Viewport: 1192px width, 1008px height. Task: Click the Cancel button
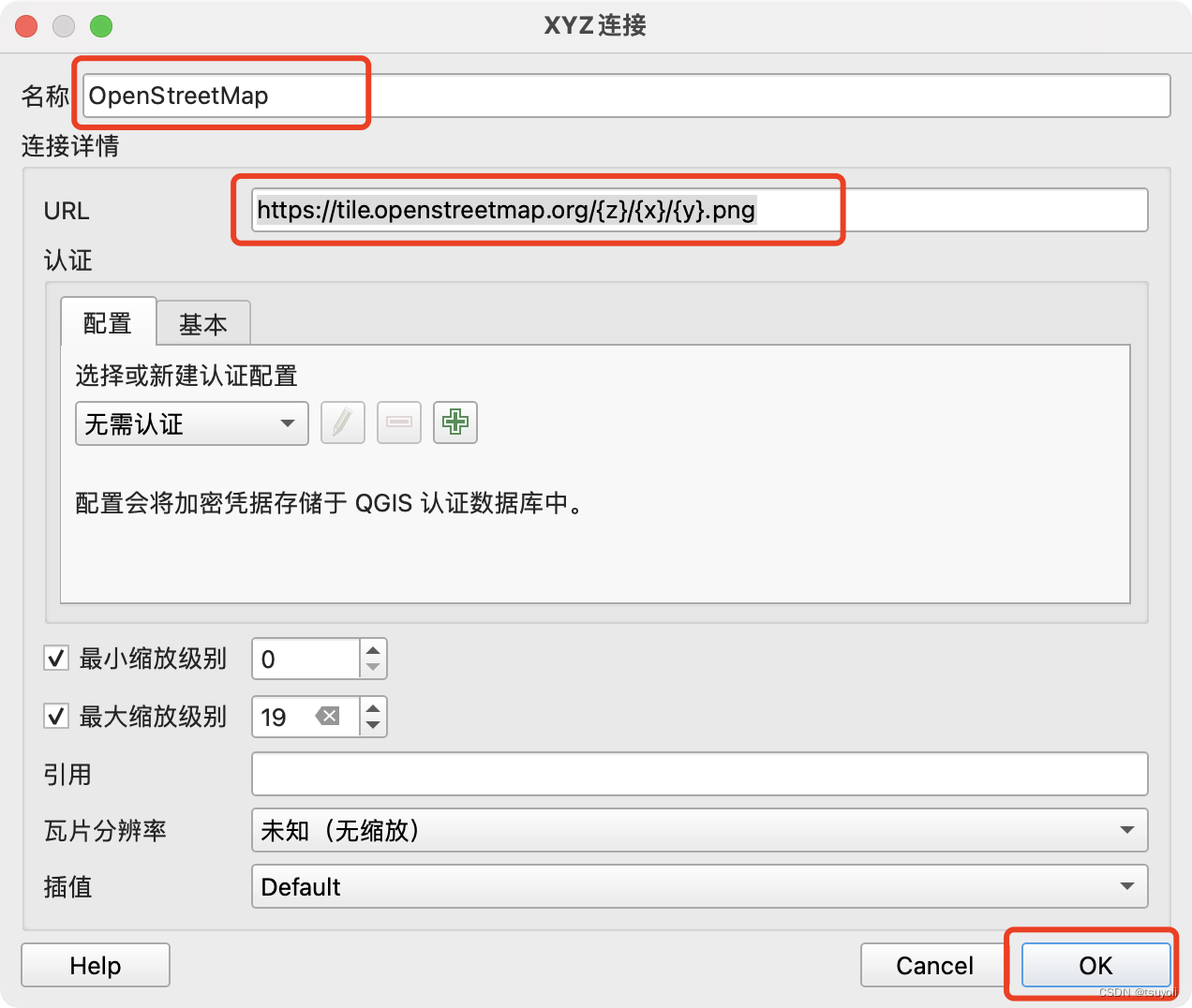pyautogui.click(x=934, y=965)
